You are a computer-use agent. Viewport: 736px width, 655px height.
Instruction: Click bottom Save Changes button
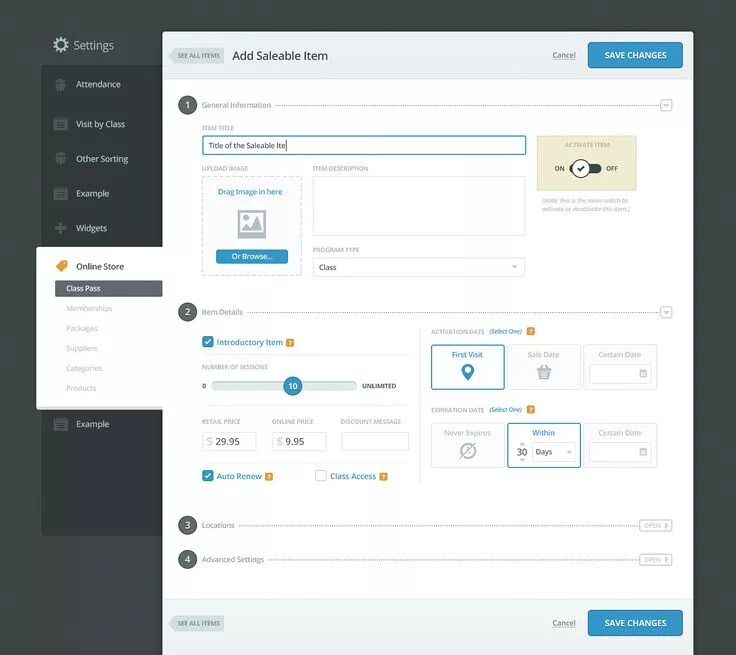click(x=635, y=623)
